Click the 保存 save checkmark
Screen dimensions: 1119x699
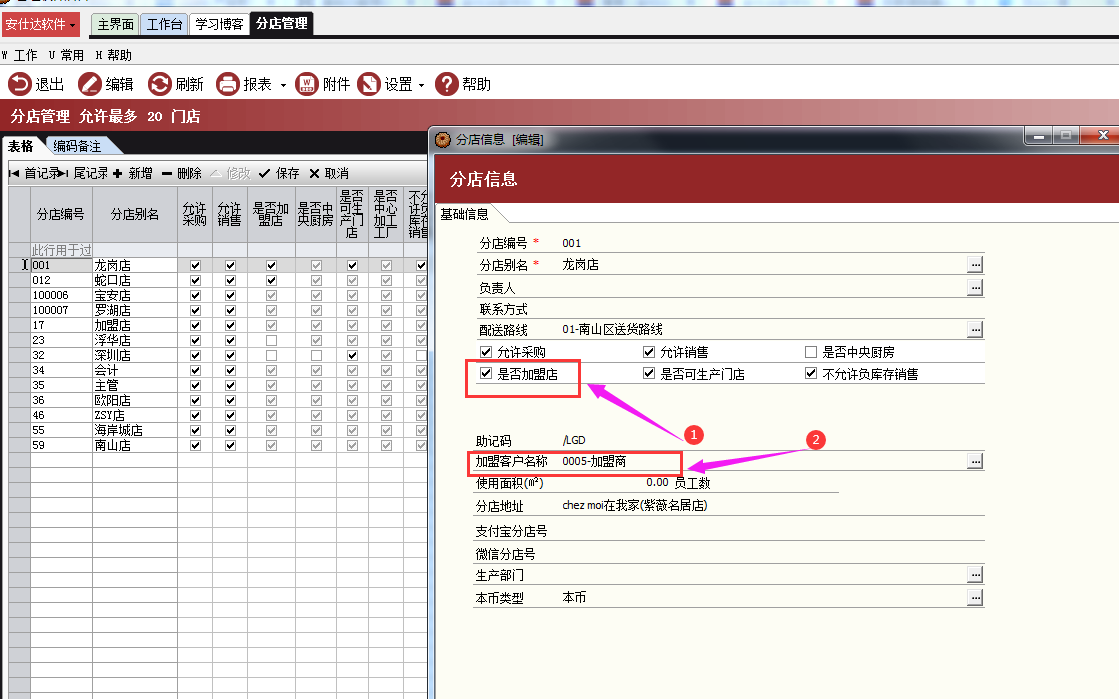coord(279,174)
